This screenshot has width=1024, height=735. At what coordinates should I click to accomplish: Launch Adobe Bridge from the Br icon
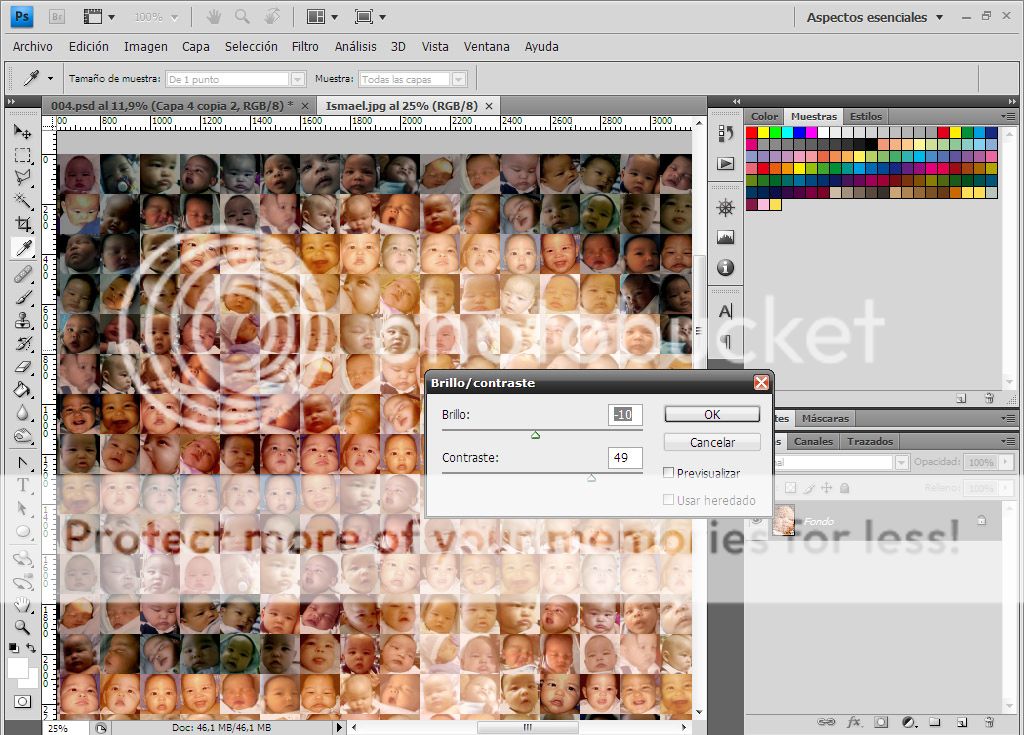[57, 17]
